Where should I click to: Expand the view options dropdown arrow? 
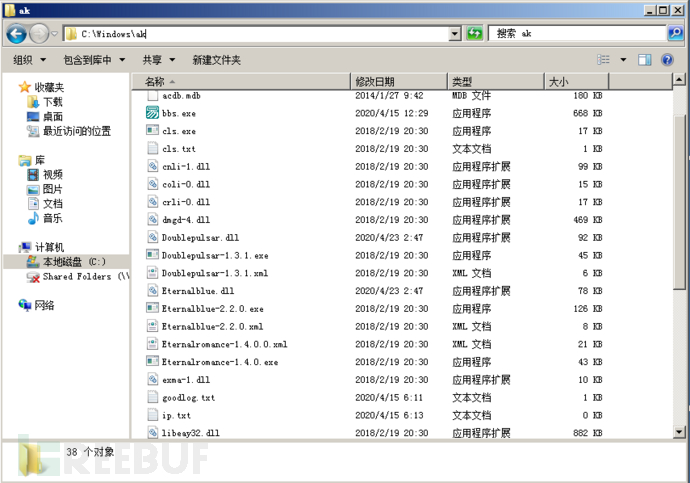(623, 59)
